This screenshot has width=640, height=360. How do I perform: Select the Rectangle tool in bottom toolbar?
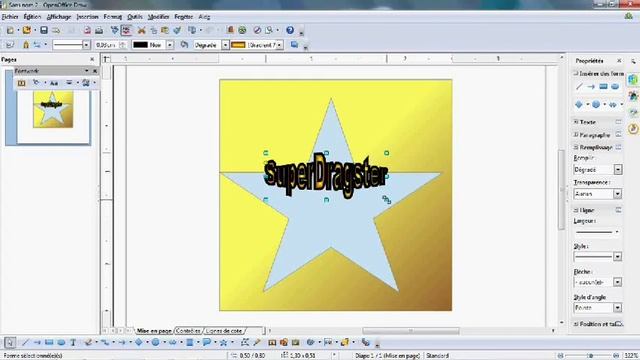coord(49,342)
